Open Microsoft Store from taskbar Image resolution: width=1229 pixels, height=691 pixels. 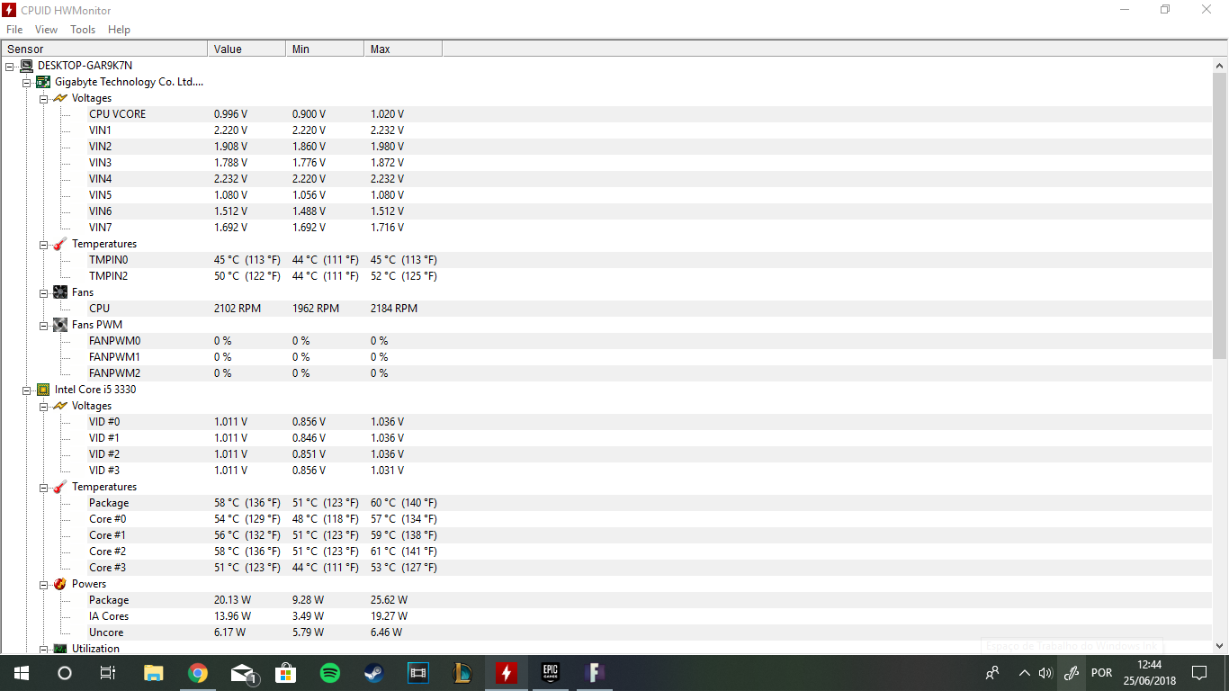(286, 673)
